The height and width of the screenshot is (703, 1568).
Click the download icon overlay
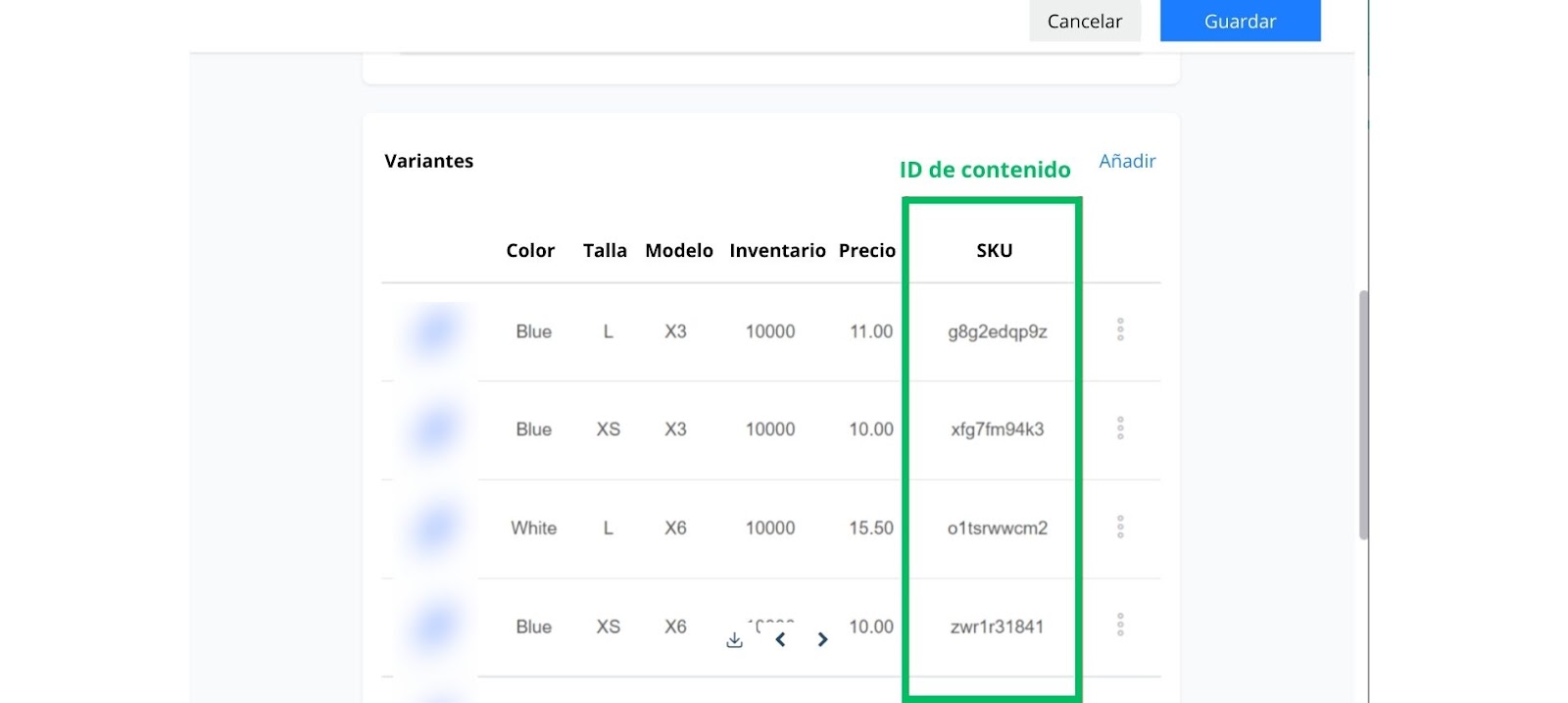tap(734, 640)
